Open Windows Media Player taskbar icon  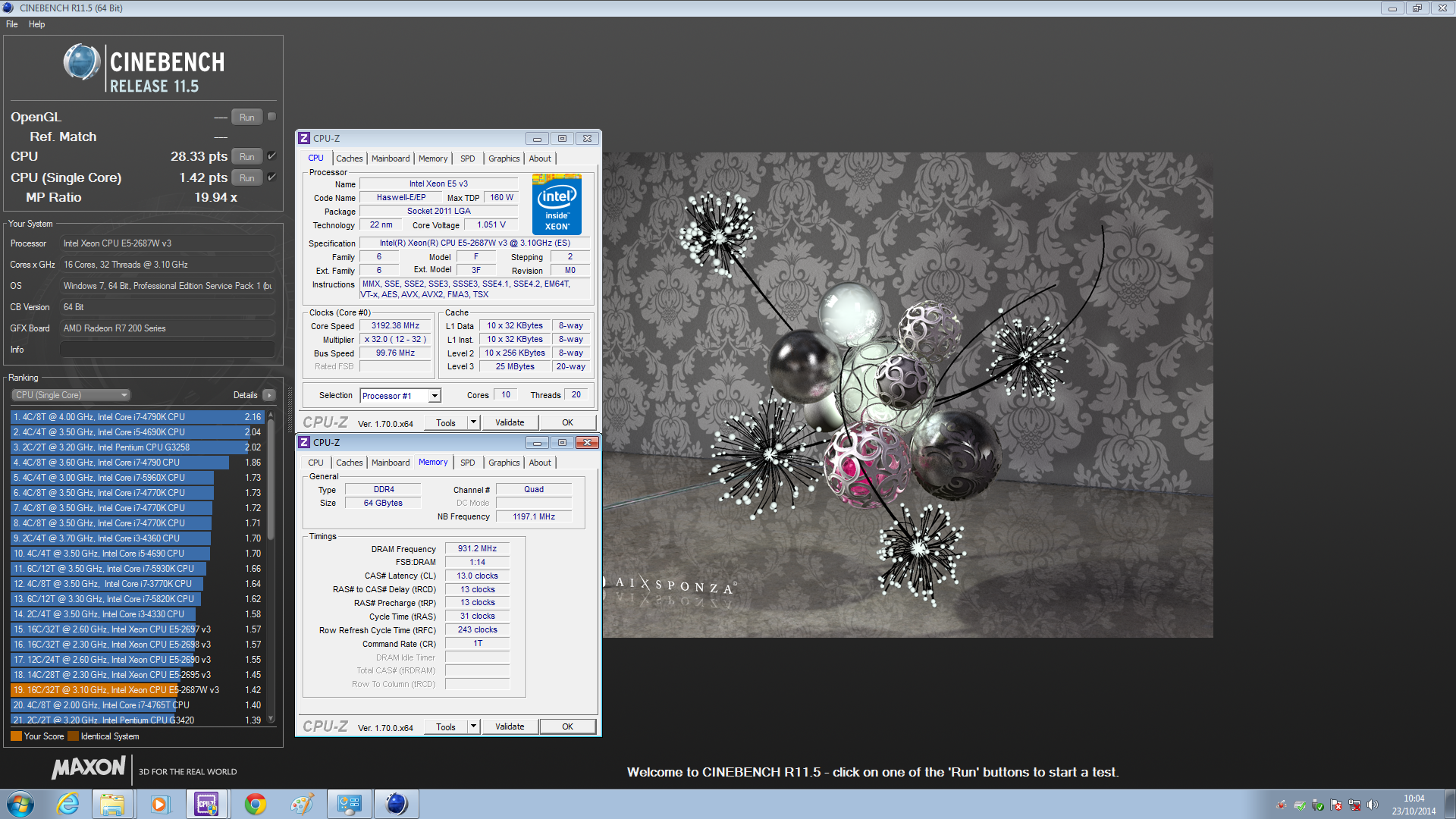tap(159, 804)
